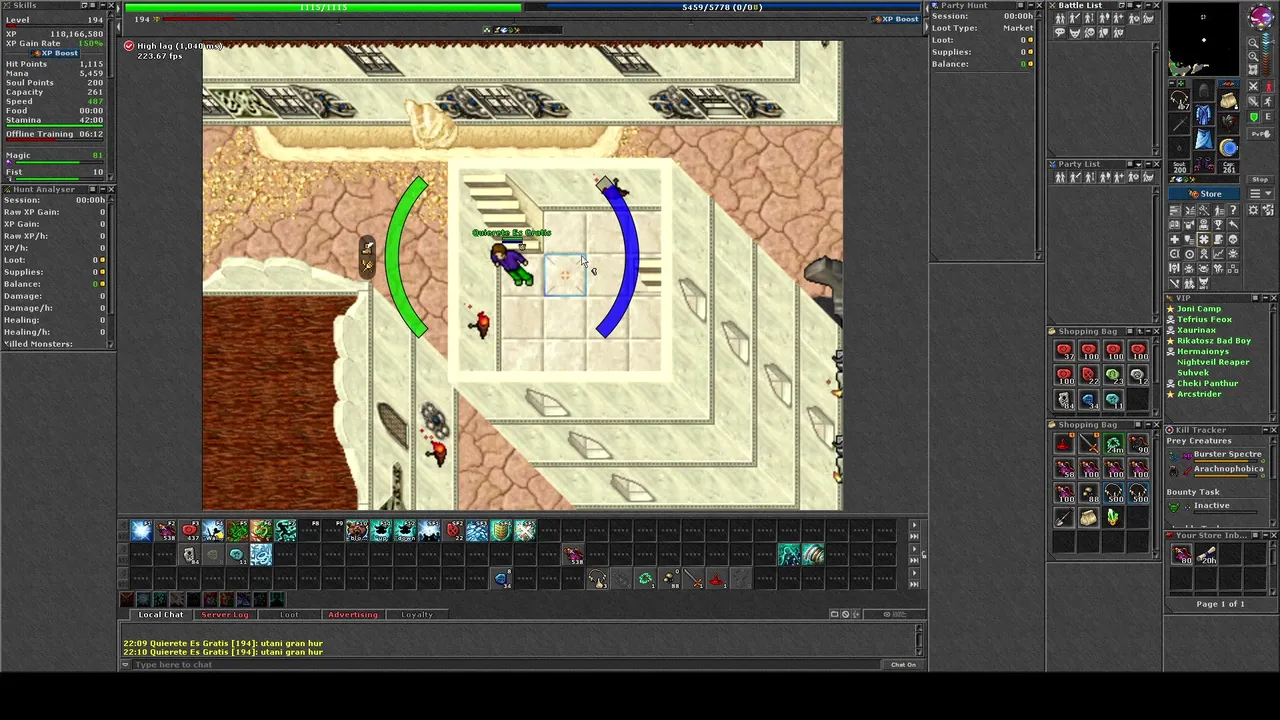Open the analytics chart icon
Screen dimensions: 1280x720
point(1219,253)
